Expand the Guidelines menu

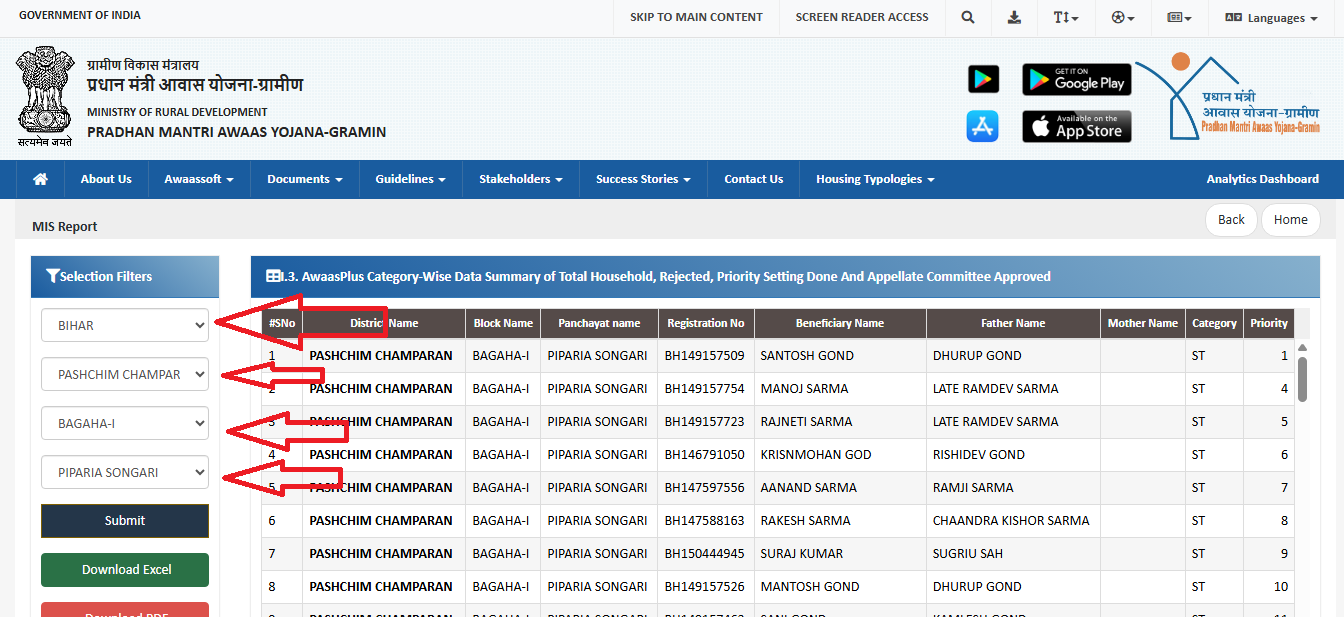tap(411, 179)
